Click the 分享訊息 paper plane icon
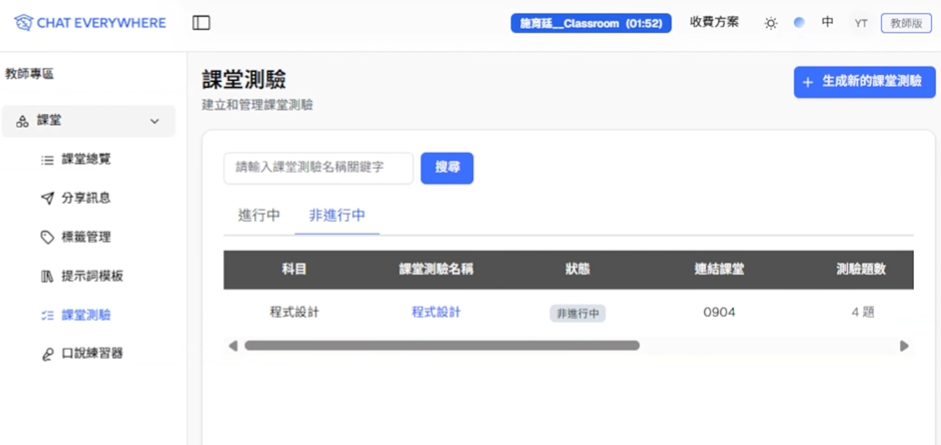The width and height of the screenshot is (941, 445). tap(47, 199)
